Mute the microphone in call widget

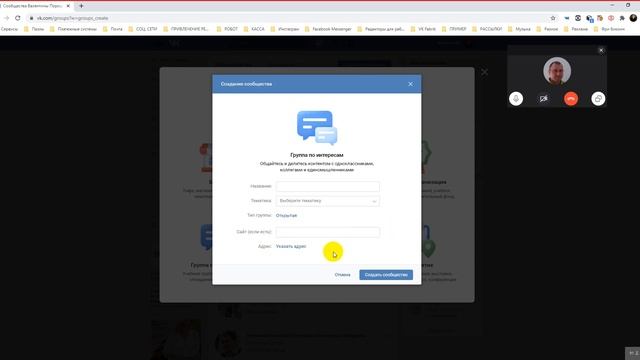click(x=516, y=98)
